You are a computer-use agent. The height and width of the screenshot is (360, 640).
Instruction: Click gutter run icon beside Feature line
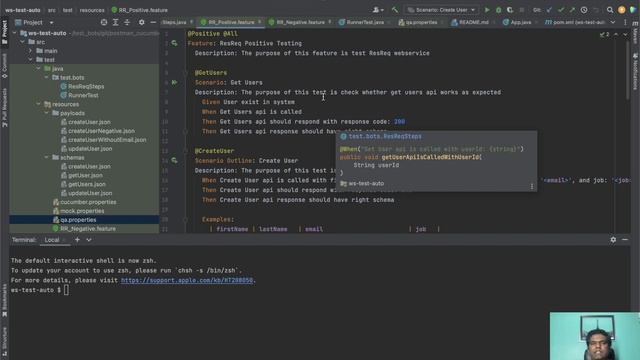(174, 43)
